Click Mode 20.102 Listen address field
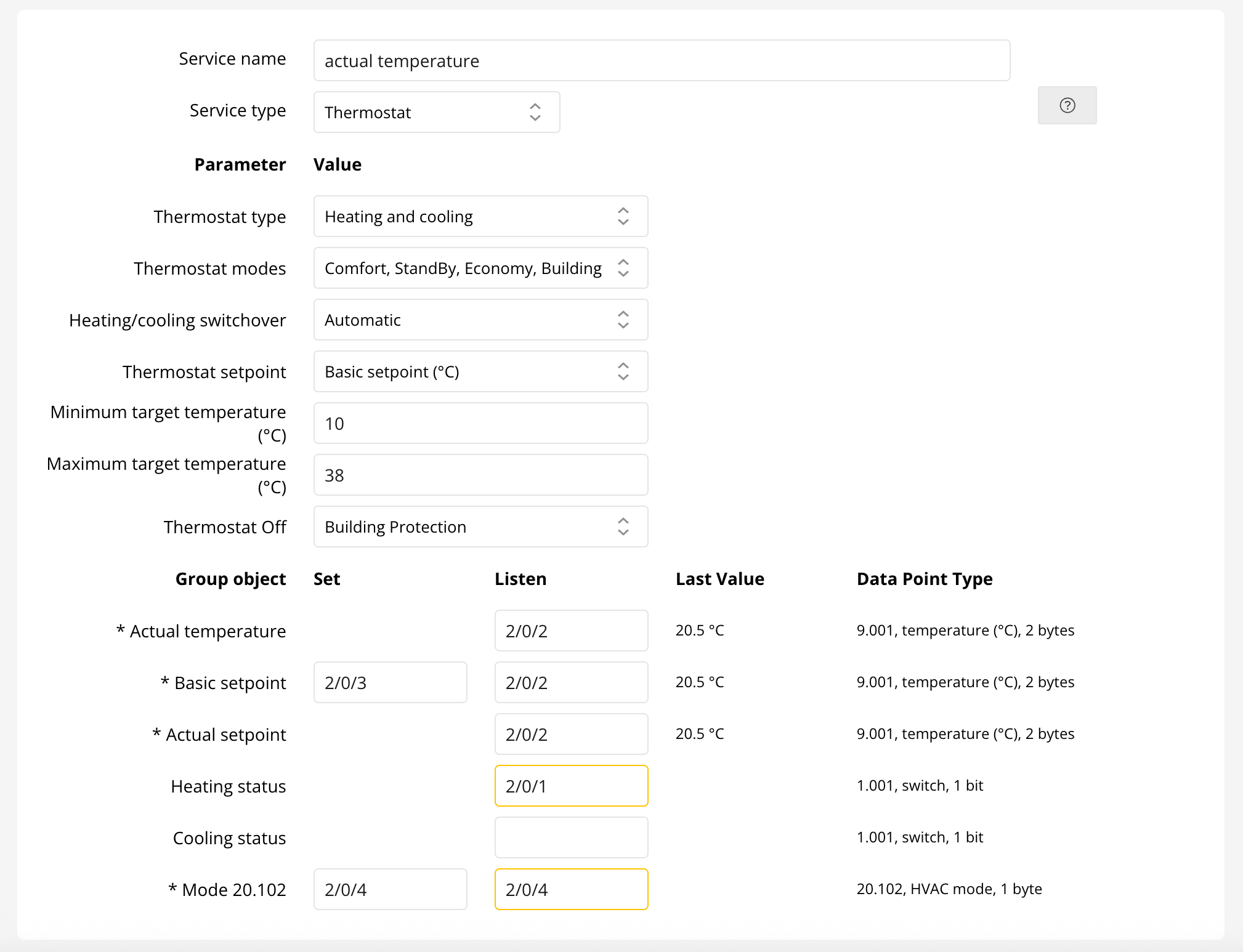This screenshot has width=1243, height=952. coord(571,889)
